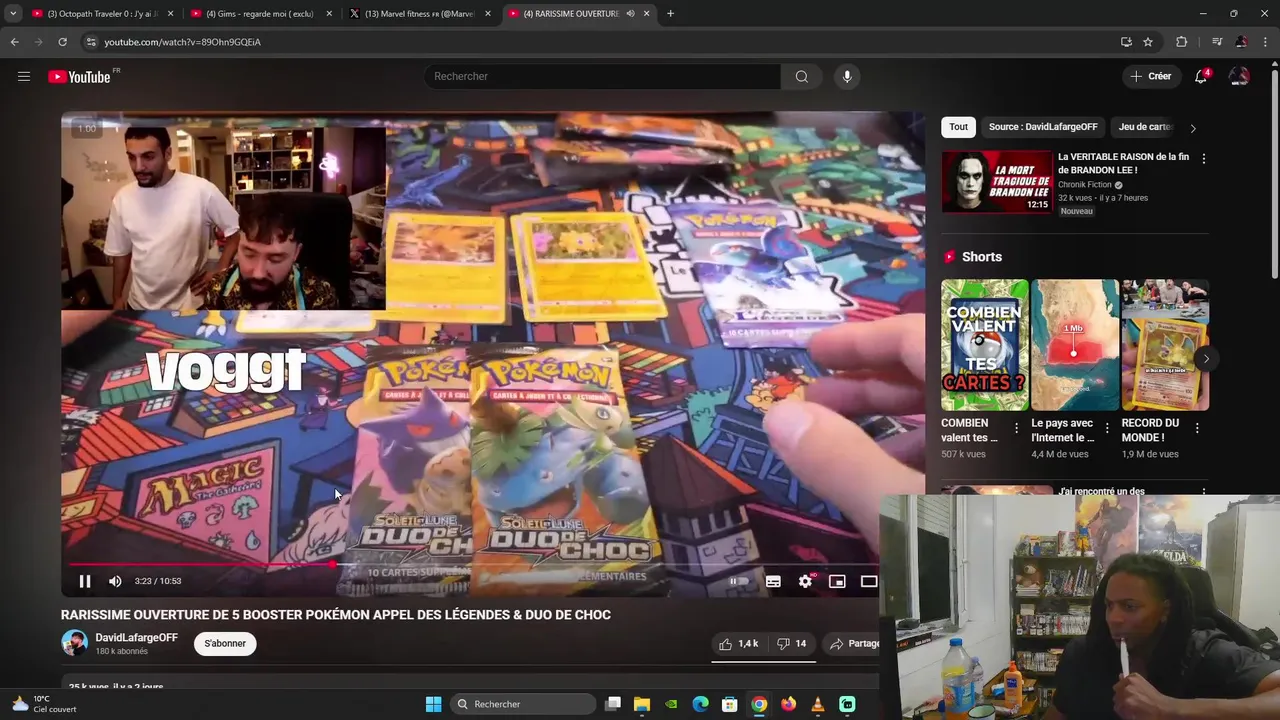The width and height of the screenshot is (1280, 720).
Task: Pause the video with the pause button
Action: [x=85, y=581]
